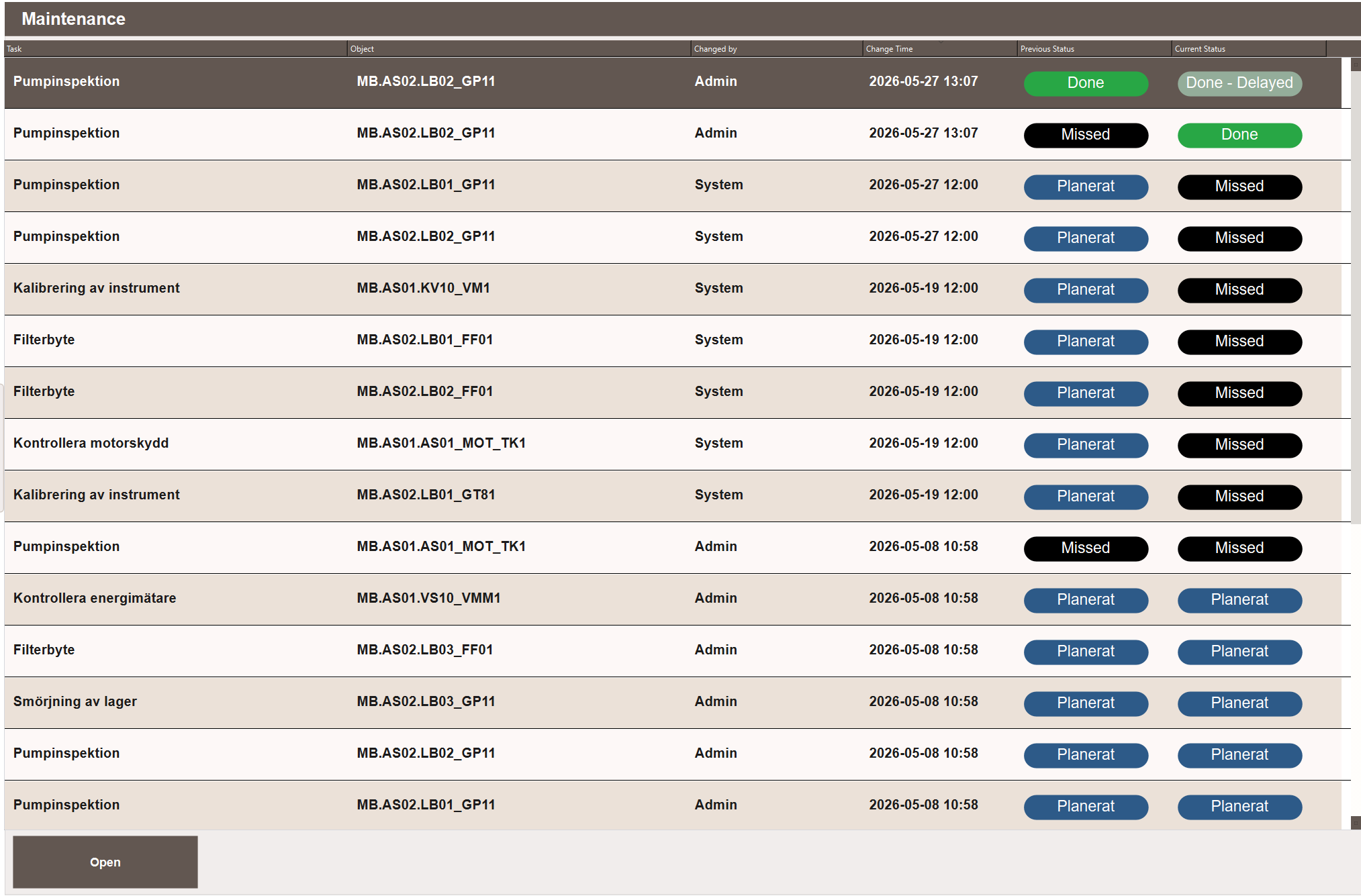The image size is (1361, 896).
Task: Click the Current Status column header
Action: (x=1249, y=49)
